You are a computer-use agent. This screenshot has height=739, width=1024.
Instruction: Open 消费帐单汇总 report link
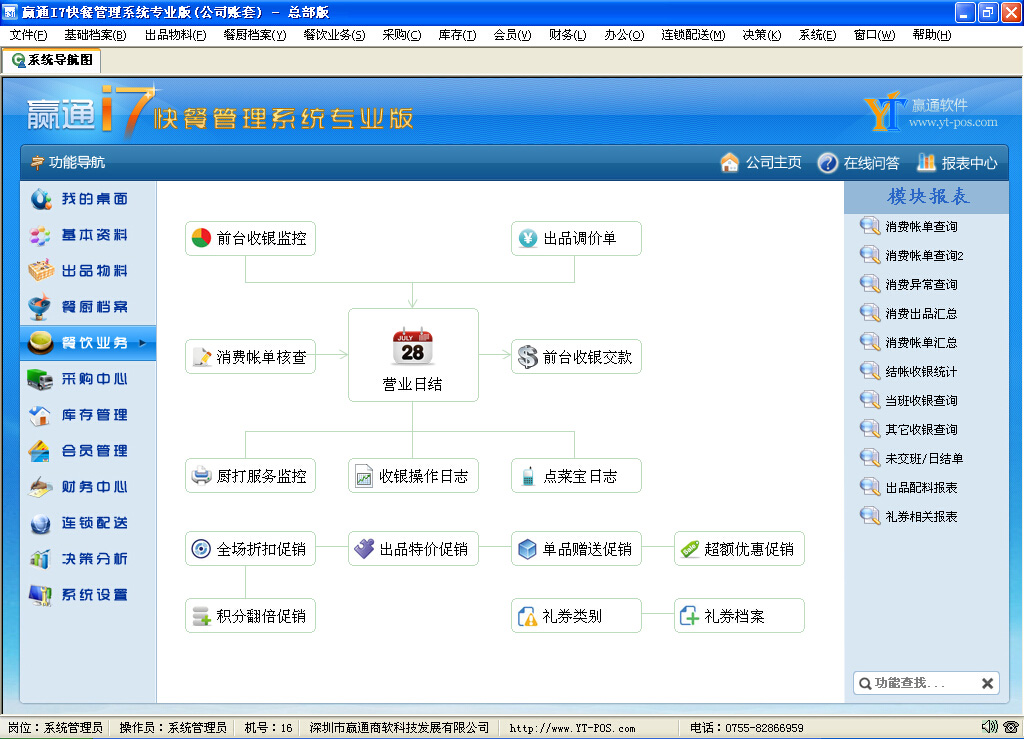[921, 343]
